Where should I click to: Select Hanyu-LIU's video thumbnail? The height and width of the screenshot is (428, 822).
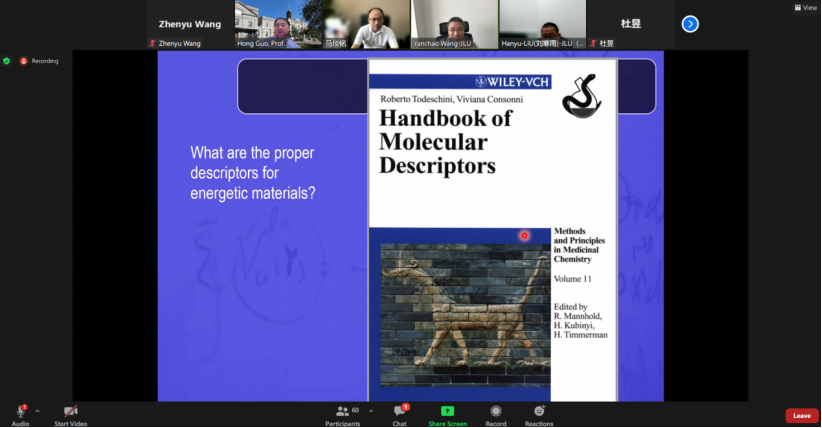point(542,24)
